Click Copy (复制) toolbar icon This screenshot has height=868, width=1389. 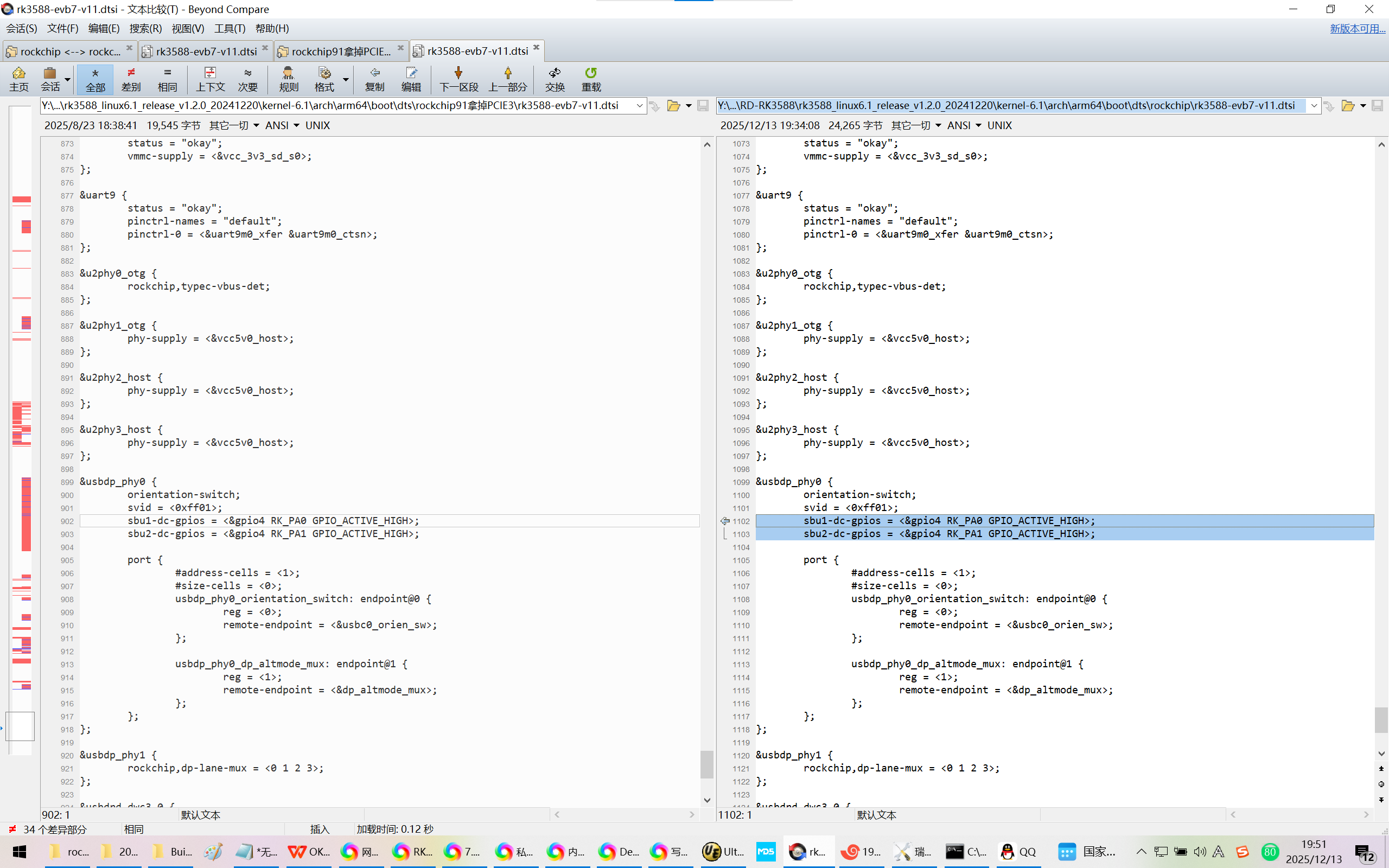pos(374,79)
